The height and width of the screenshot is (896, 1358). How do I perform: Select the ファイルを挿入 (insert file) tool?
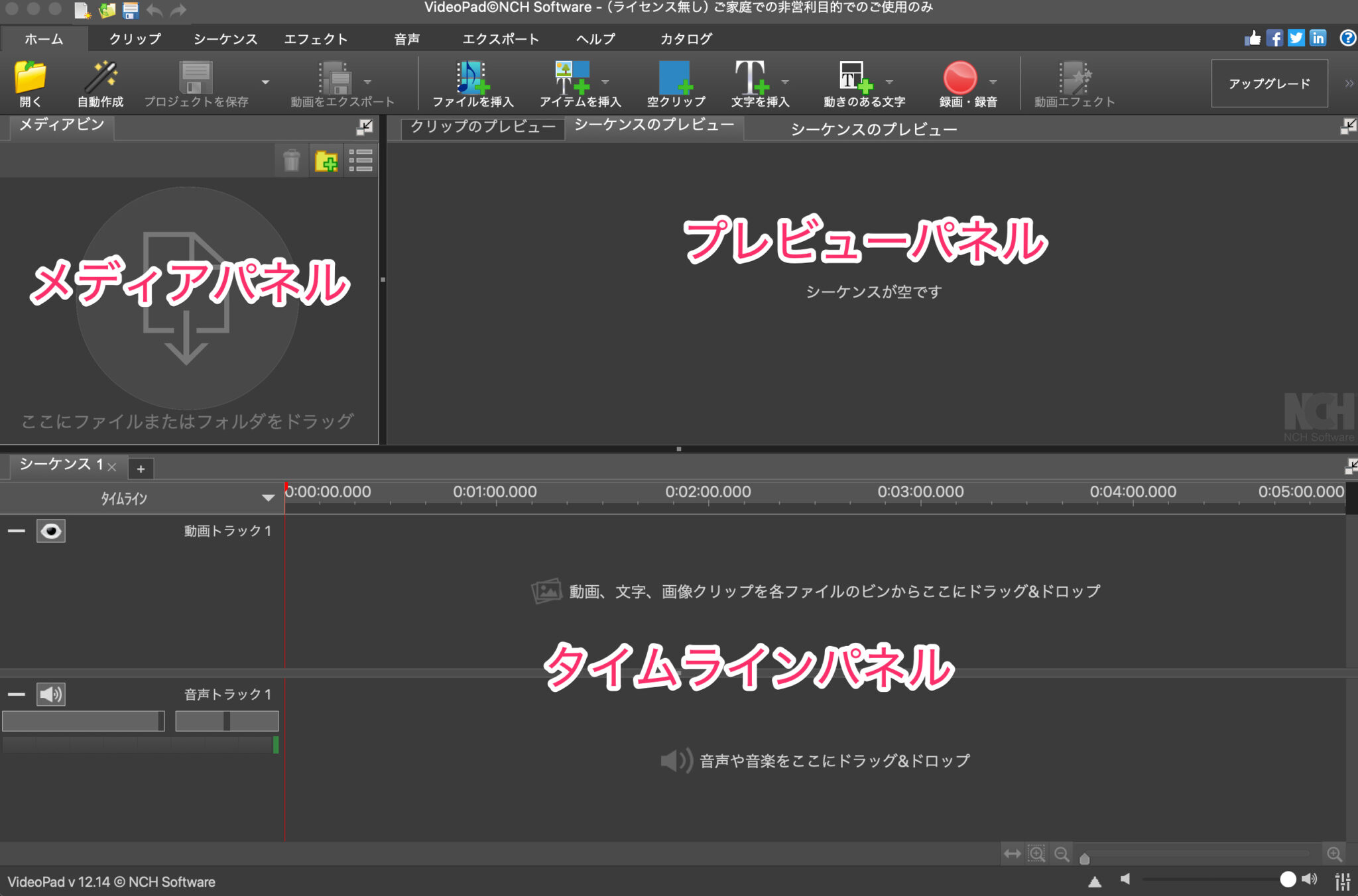tap(471, 83)
